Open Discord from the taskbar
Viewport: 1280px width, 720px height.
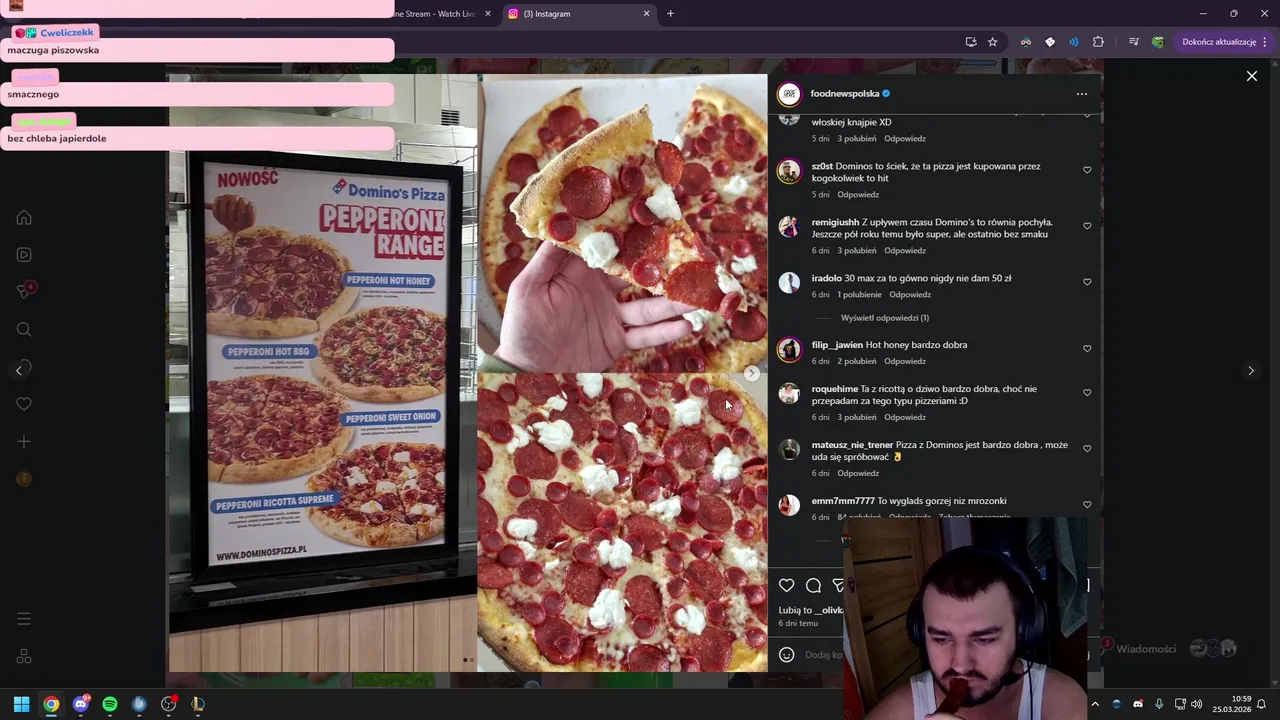[x=81, y=704]
